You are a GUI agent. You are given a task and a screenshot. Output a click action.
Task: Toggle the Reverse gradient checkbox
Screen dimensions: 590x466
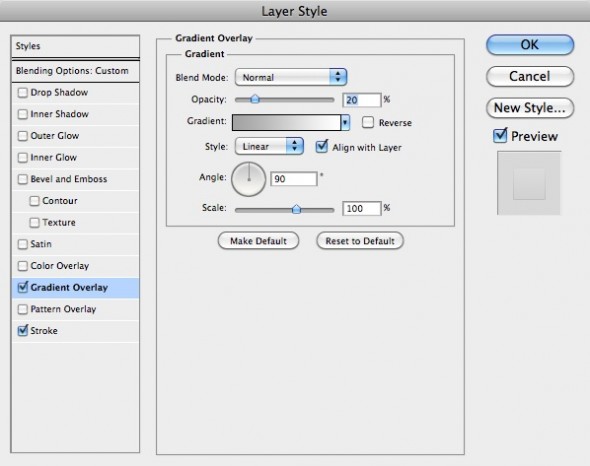click(368, 122)
